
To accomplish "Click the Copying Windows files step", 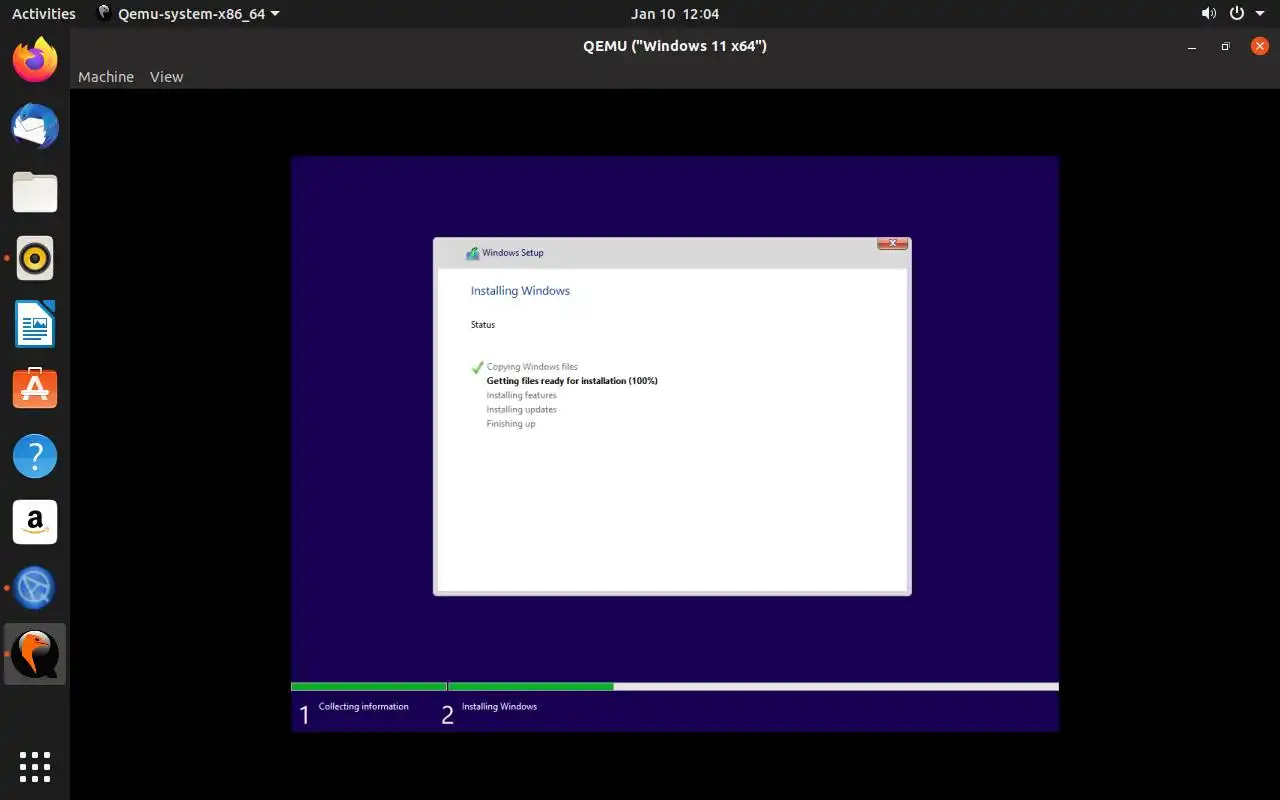I will [x=532, y=367].
